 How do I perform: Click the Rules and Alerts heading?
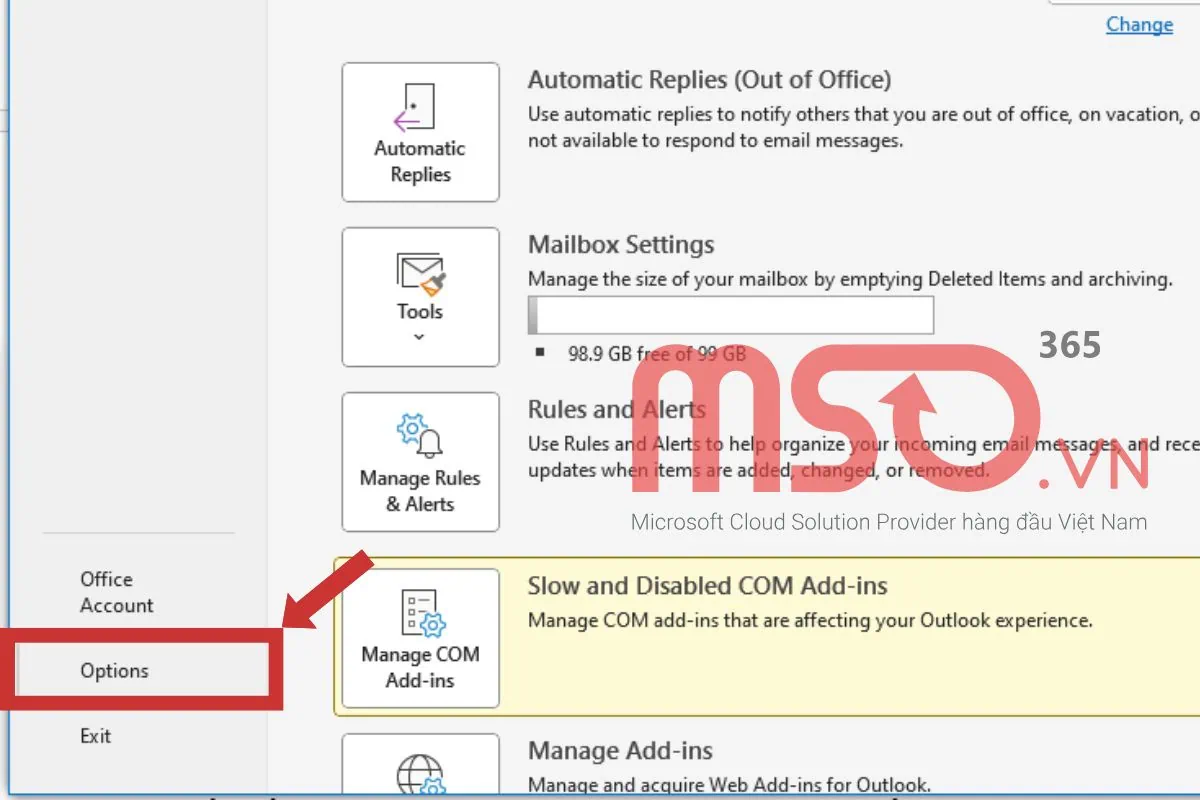pyautogui.click(x=617, y=409)
